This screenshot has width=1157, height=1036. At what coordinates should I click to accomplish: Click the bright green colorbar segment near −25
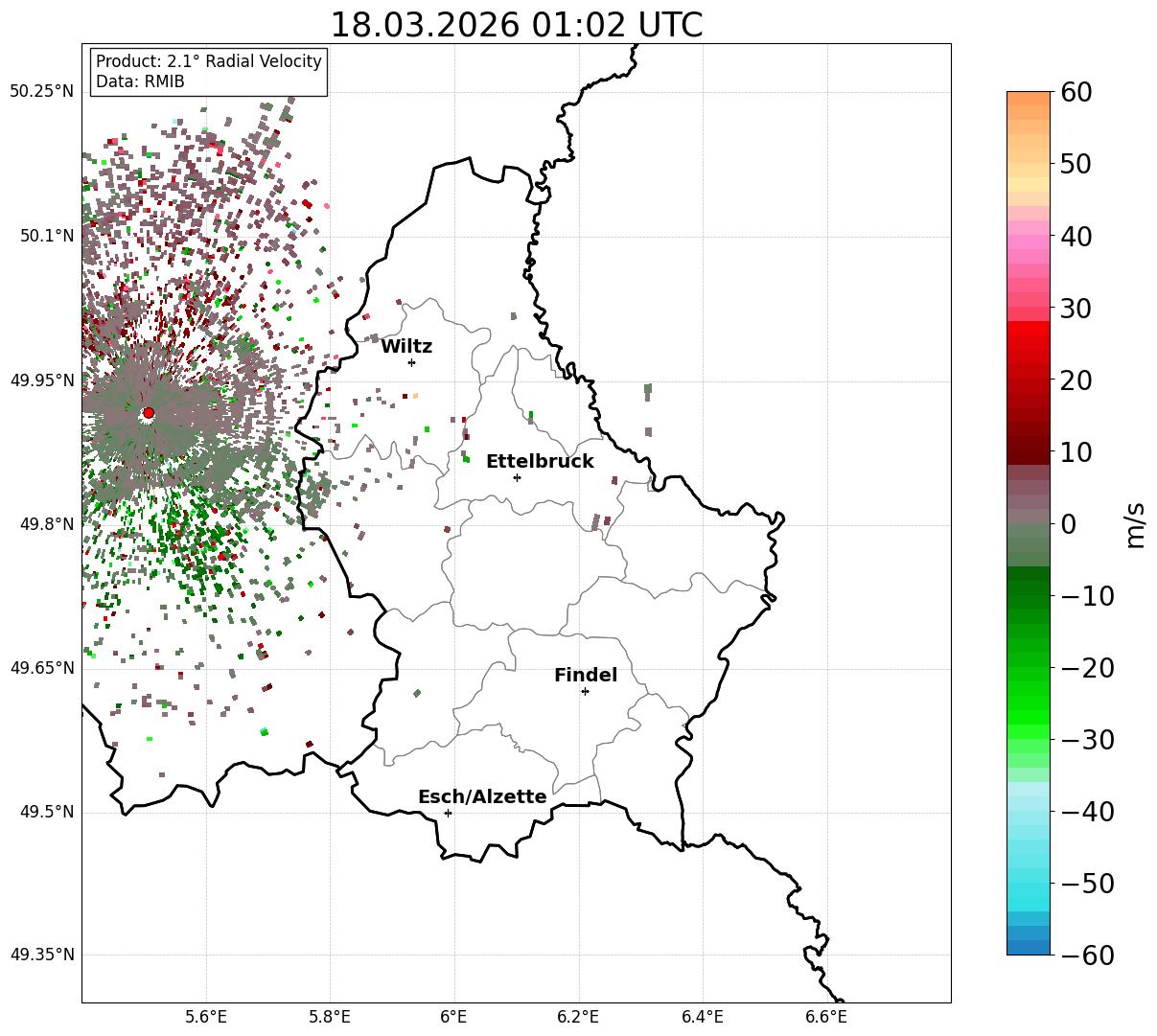(x=1029, y=703)
